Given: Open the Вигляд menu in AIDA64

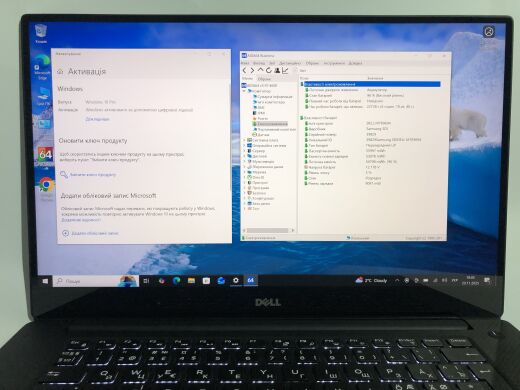Looking at the screenshot, I should [259, 63].
